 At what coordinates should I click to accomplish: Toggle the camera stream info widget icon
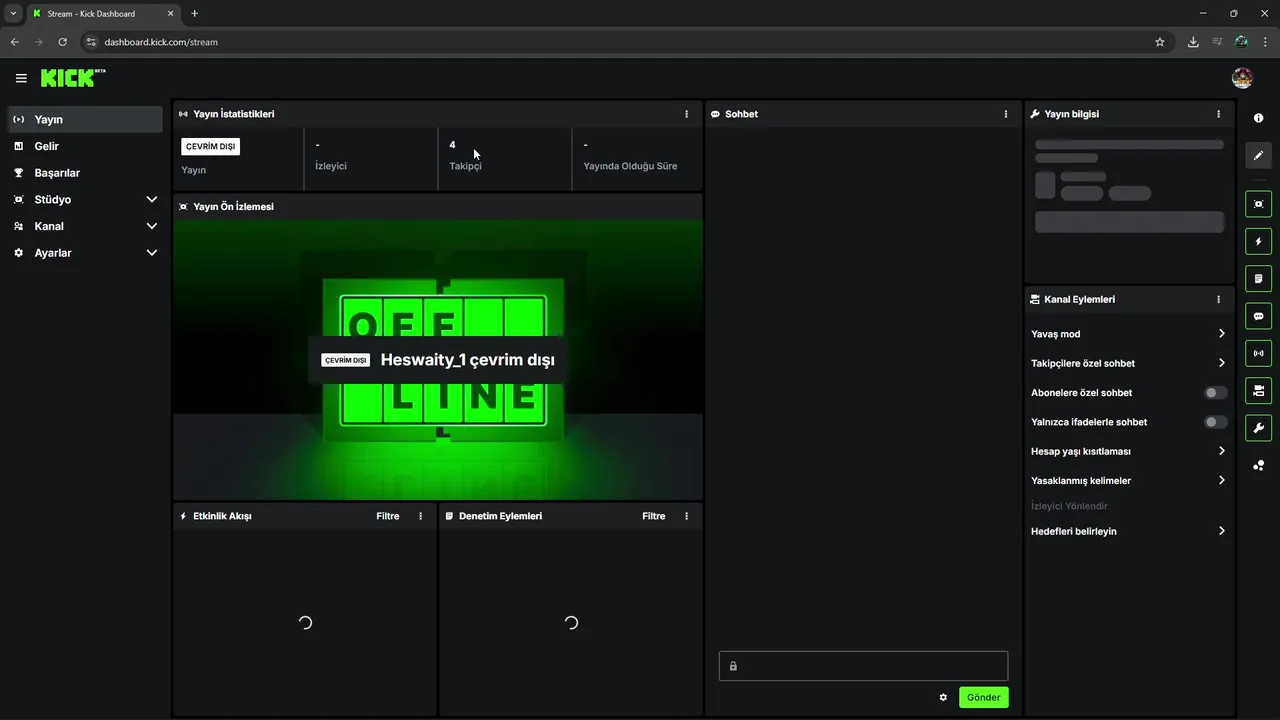[x=1258, y=390]
